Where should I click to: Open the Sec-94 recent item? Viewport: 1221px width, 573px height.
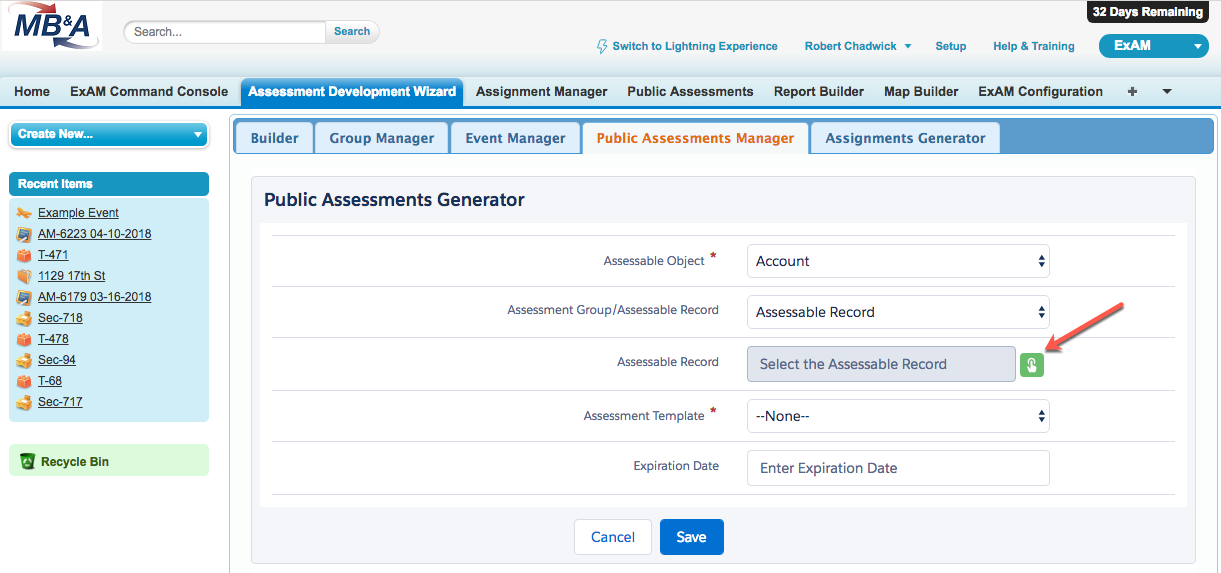coord(57,360)
